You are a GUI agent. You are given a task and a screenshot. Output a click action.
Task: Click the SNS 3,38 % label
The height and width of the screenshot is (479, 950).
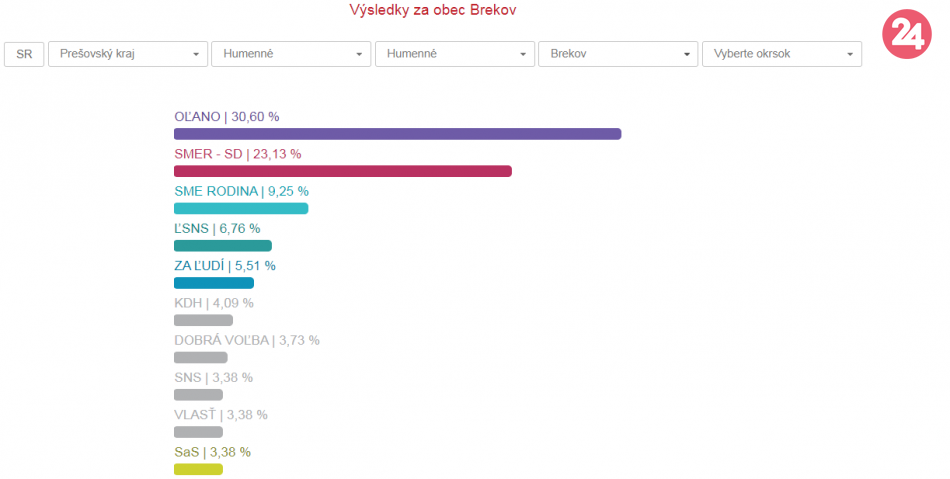213,377
